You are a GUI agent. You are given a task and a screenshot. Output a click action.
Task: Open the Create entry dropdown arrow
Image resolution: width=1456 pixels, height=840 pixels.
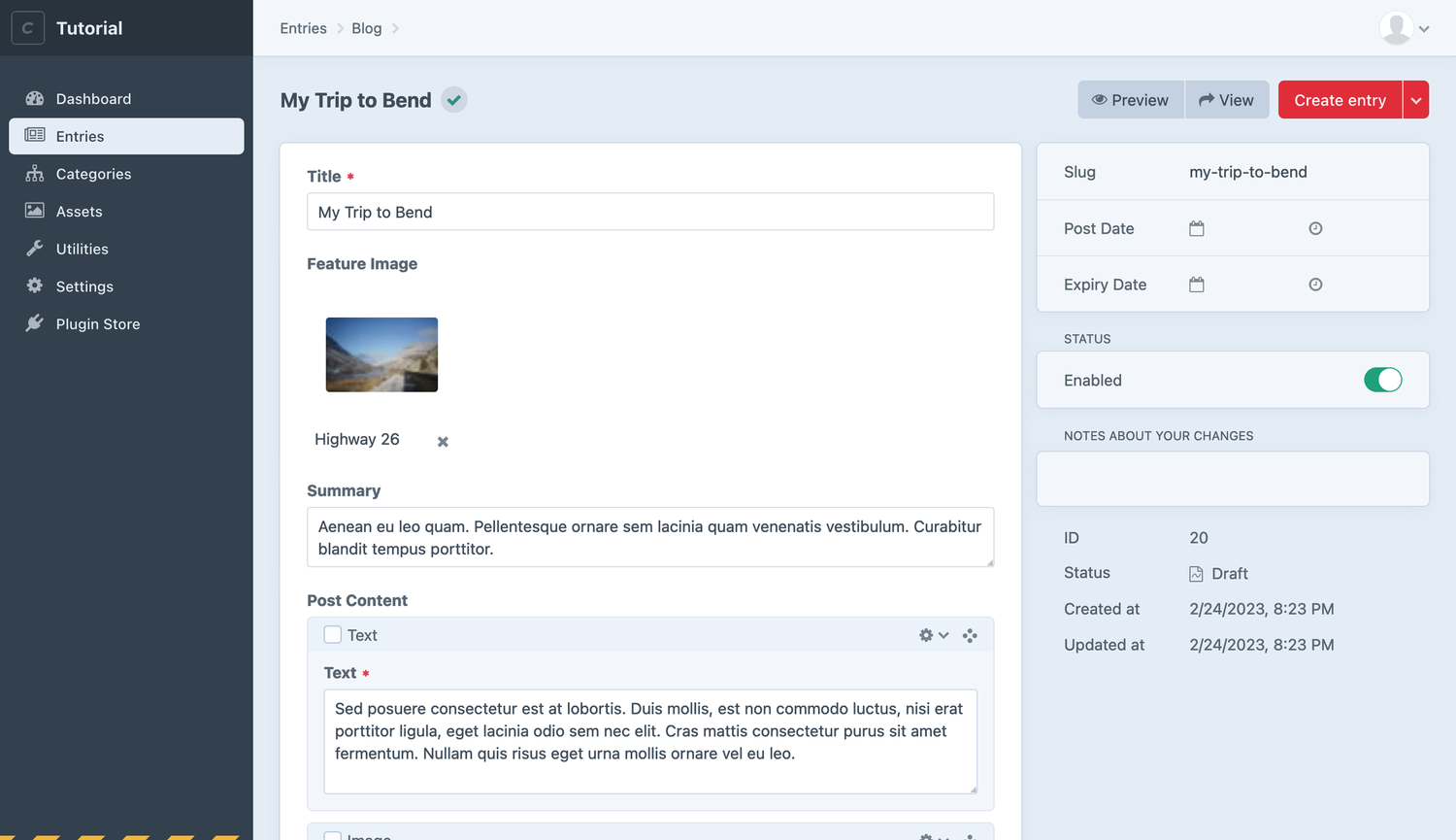pos(1416,99)
